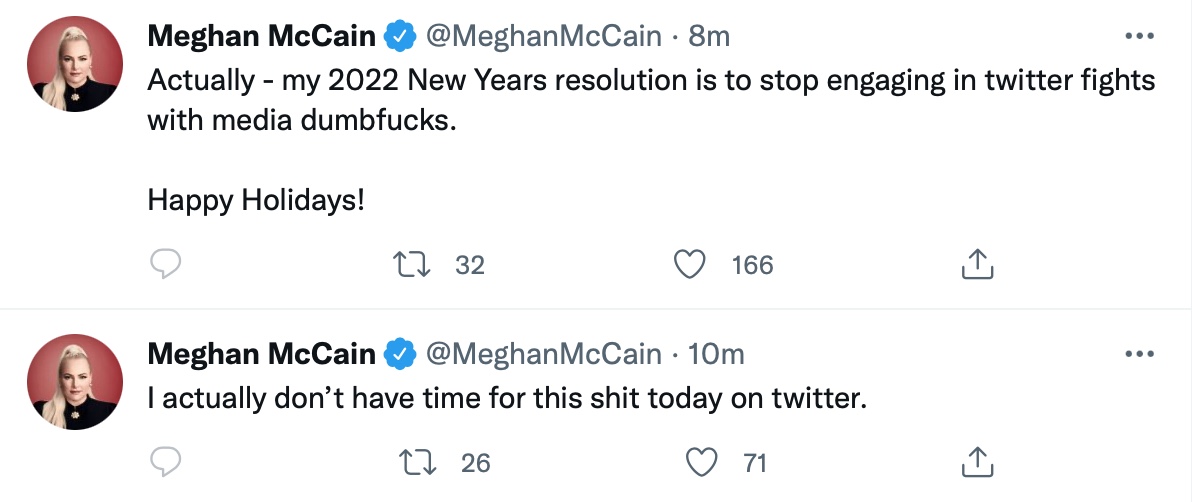Screen dimensions: 1192x502
Task: Open Meghan McCain's name on second tweet
Action: tap(262, 354)
